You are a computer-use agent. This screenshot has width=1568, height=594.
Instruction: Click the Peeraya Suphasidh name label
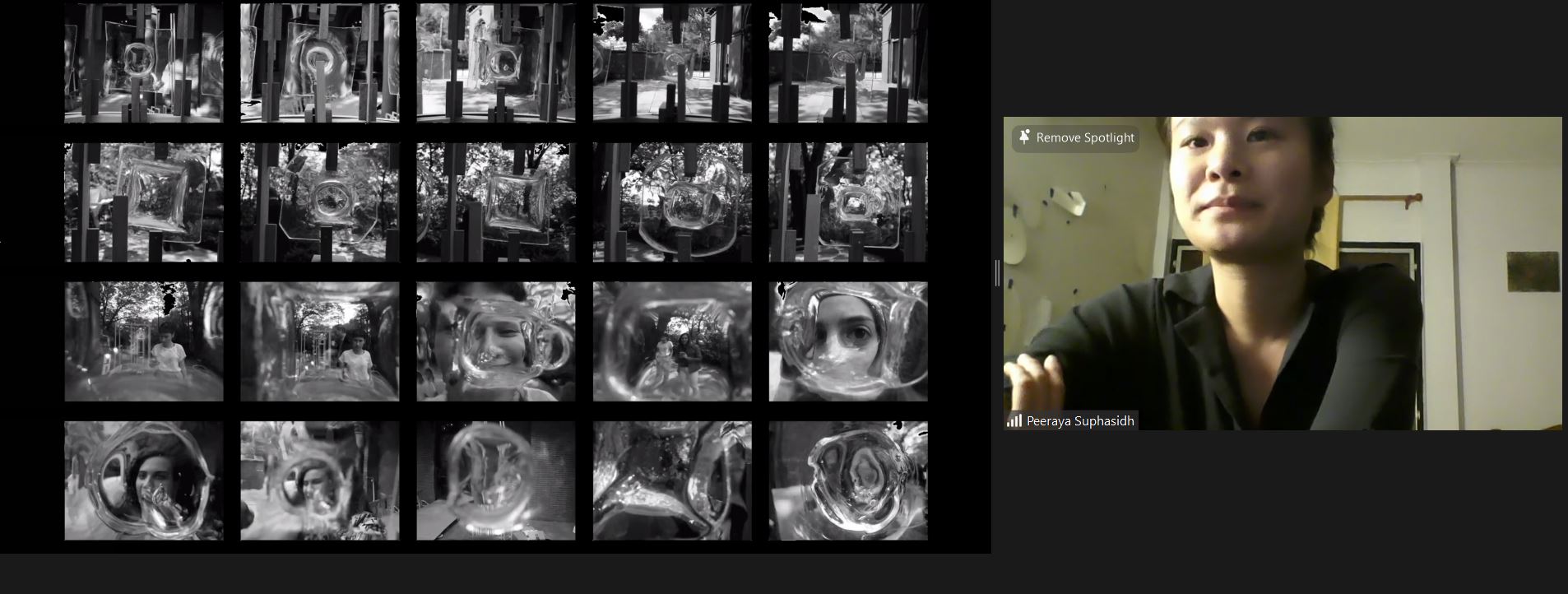[x=1080, y=421]
